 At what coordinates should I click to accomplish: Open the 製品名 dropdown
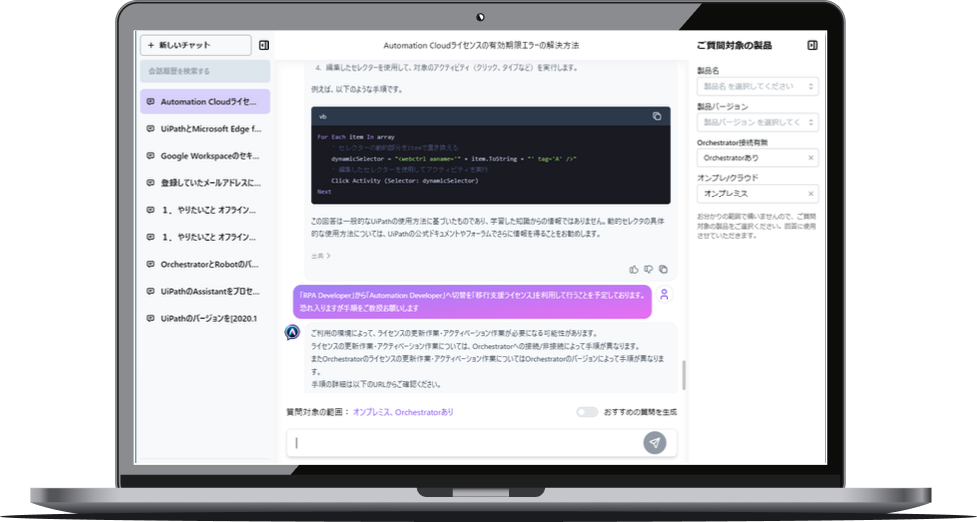[758, 87]
